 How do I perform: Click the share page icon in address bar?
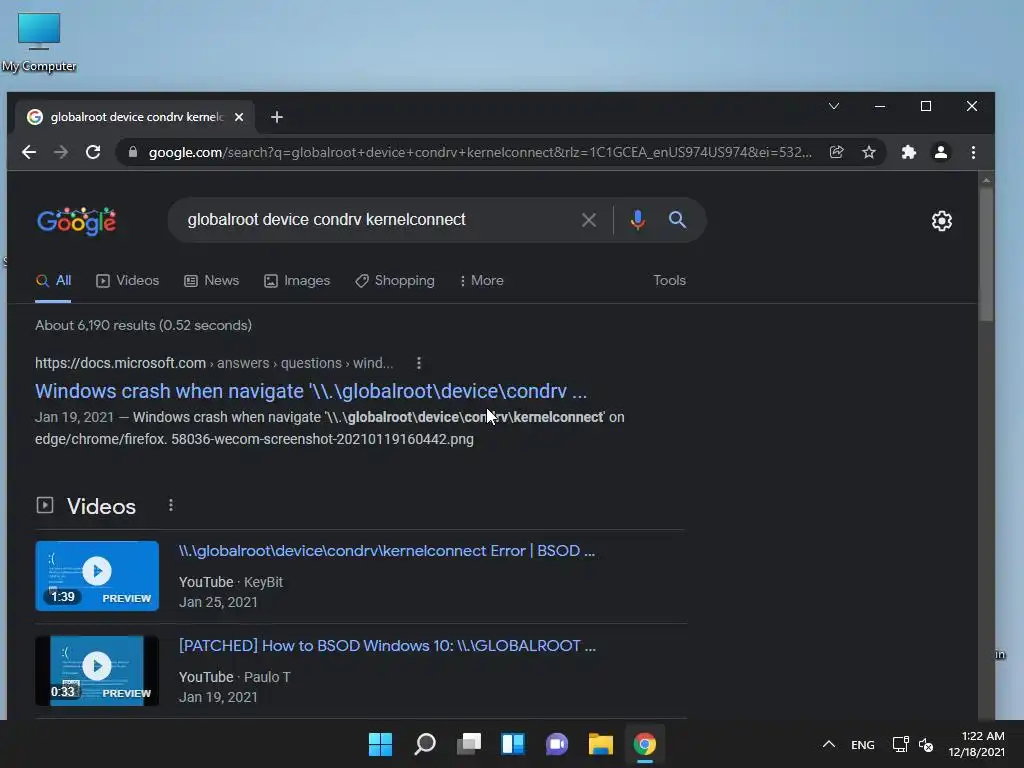[x=836, y=152]
